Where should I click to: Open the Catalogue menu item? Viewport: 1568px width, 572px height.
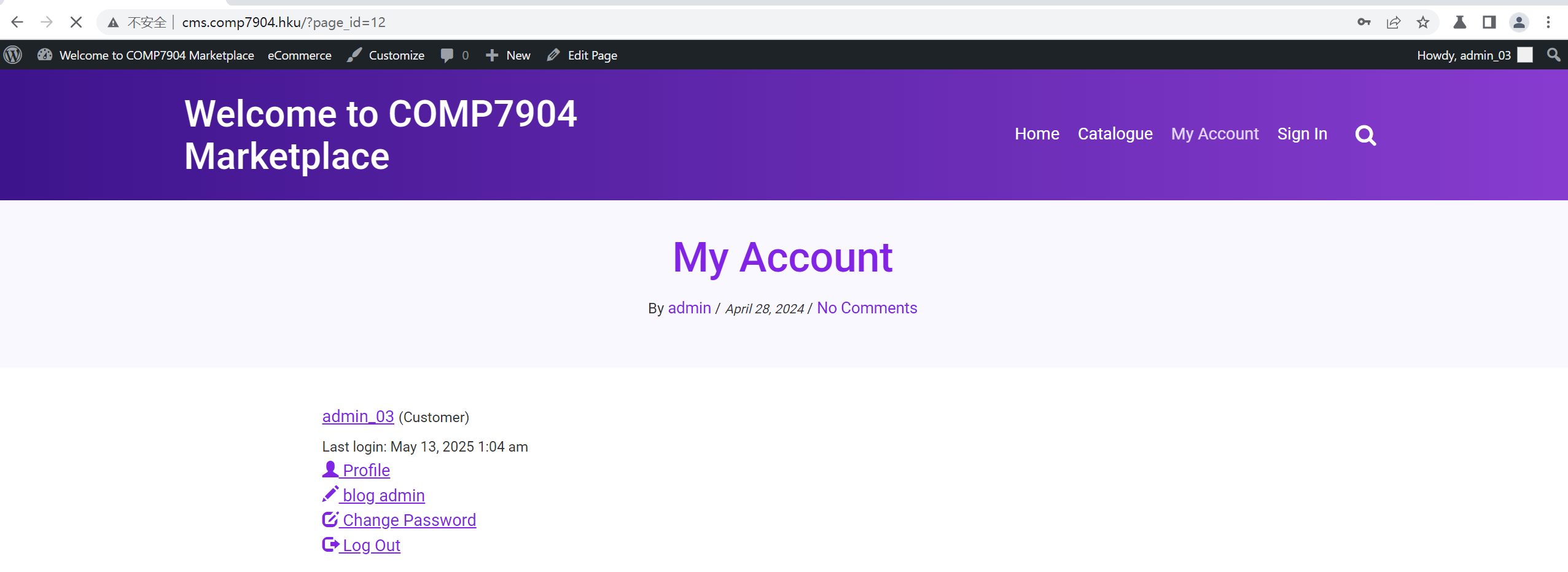[x=1115, y=134]
